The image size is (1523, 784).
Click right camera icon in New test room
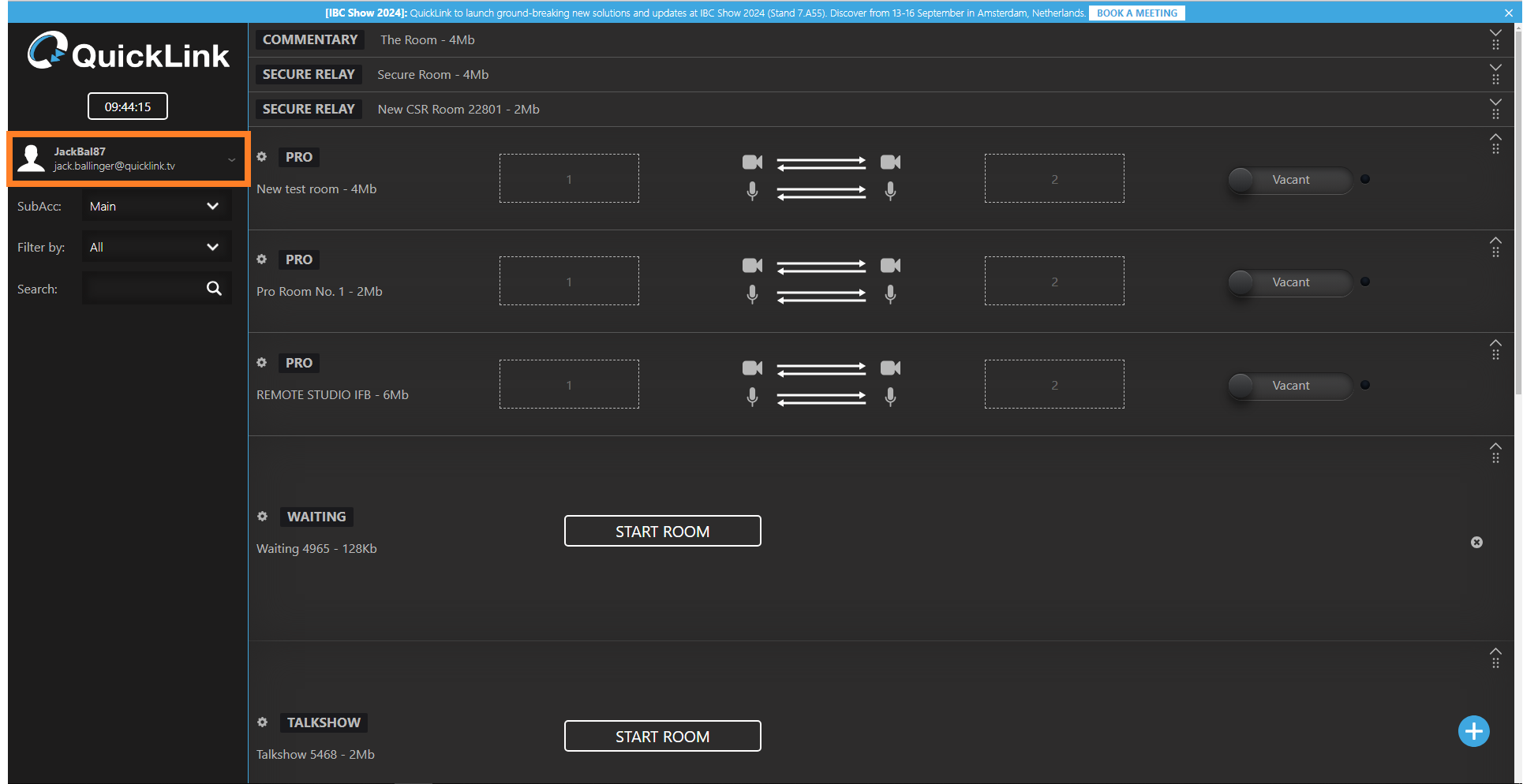coord(890,162)
